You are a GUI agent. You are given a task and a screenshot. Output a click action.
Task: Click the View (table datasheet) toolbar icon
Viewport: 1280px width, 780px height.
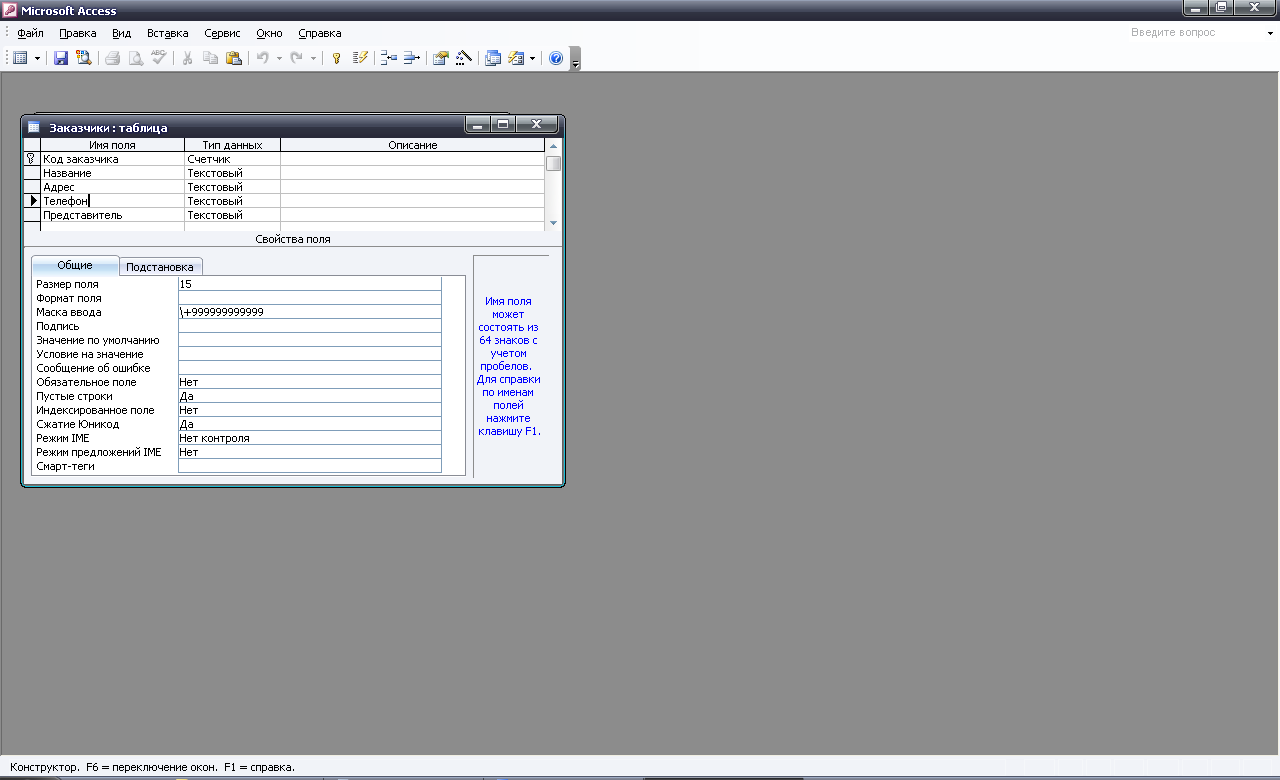[20, 58]
